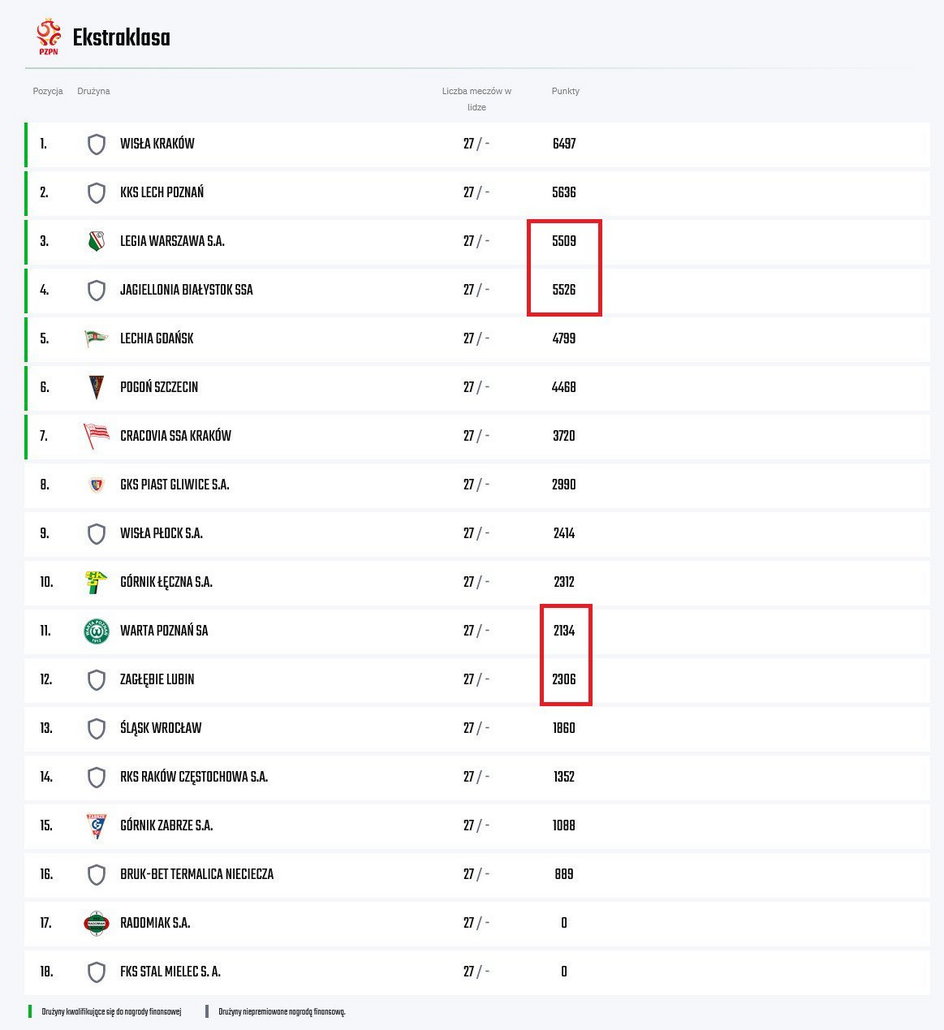Click the Ekstraklasa heading
Screen dimensions: 944x1030
[121, 37]
